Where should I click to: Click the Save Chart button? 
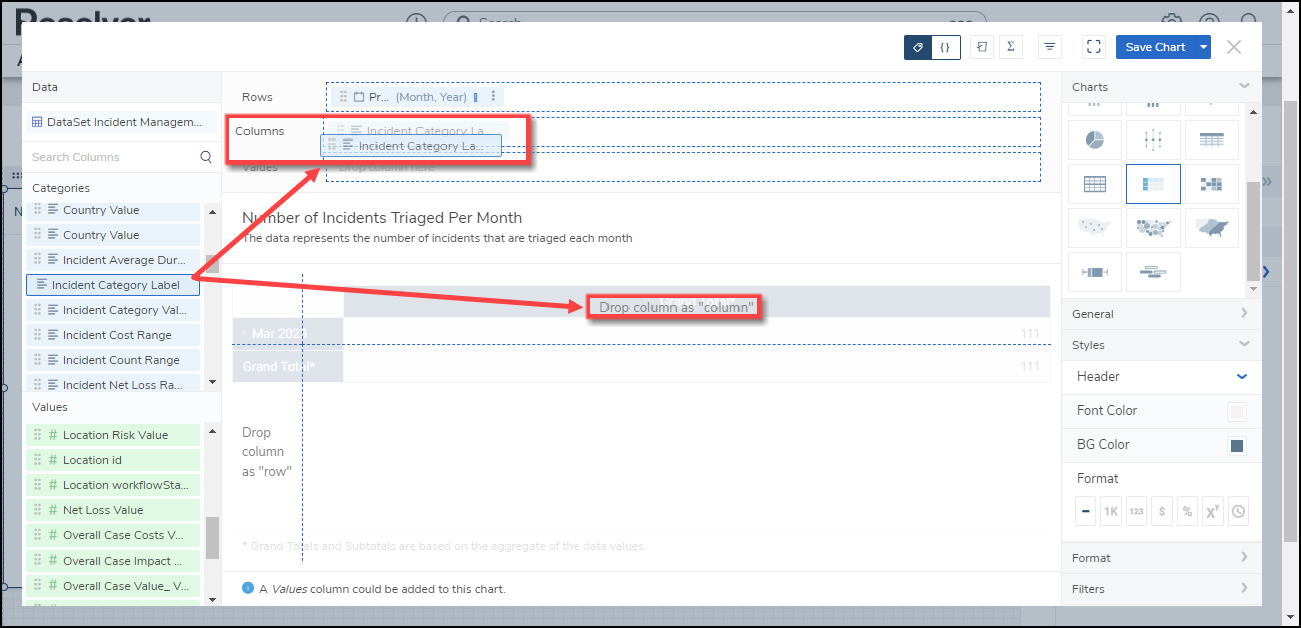click(x=1155, y=47)
